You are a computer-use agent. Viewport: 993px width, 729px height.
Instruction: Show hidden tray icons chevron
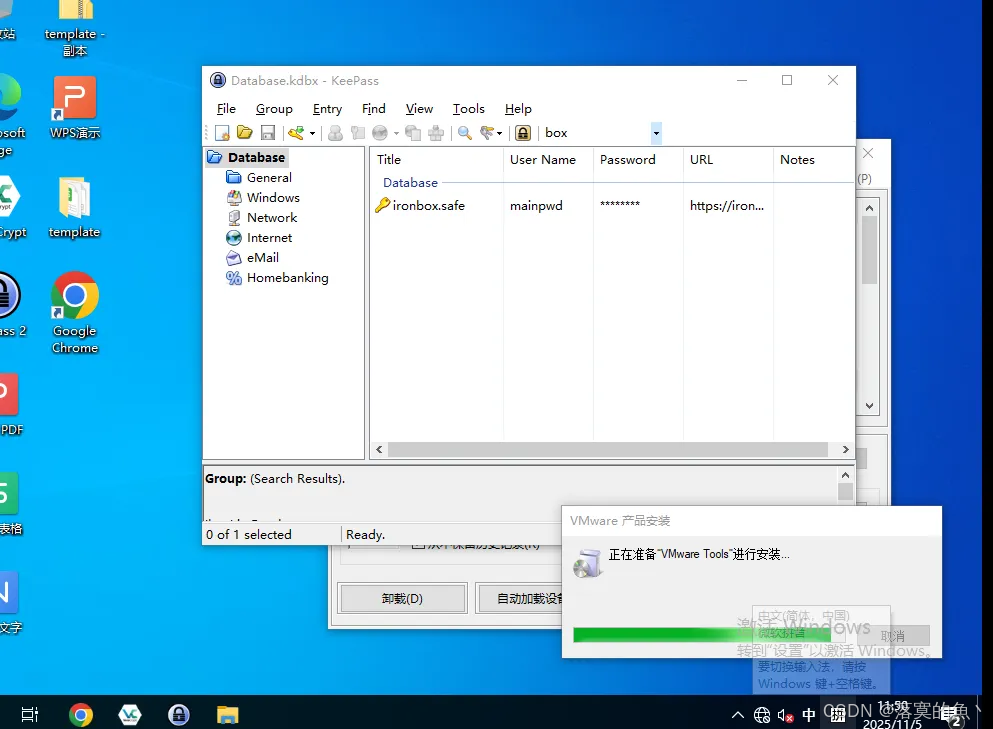click(x=738, y=715)
